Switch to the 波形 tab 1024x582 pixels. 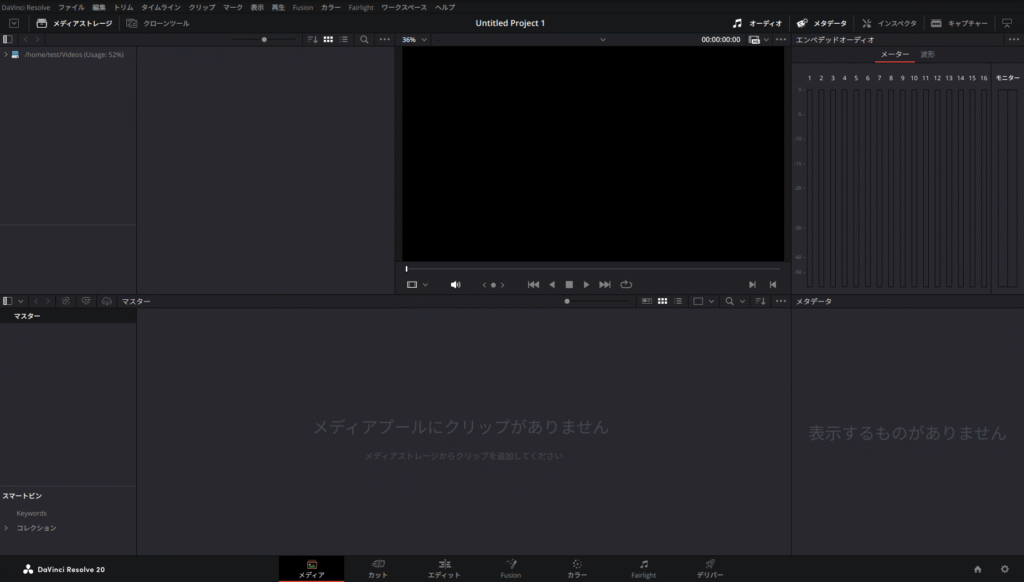pos(928,54)
